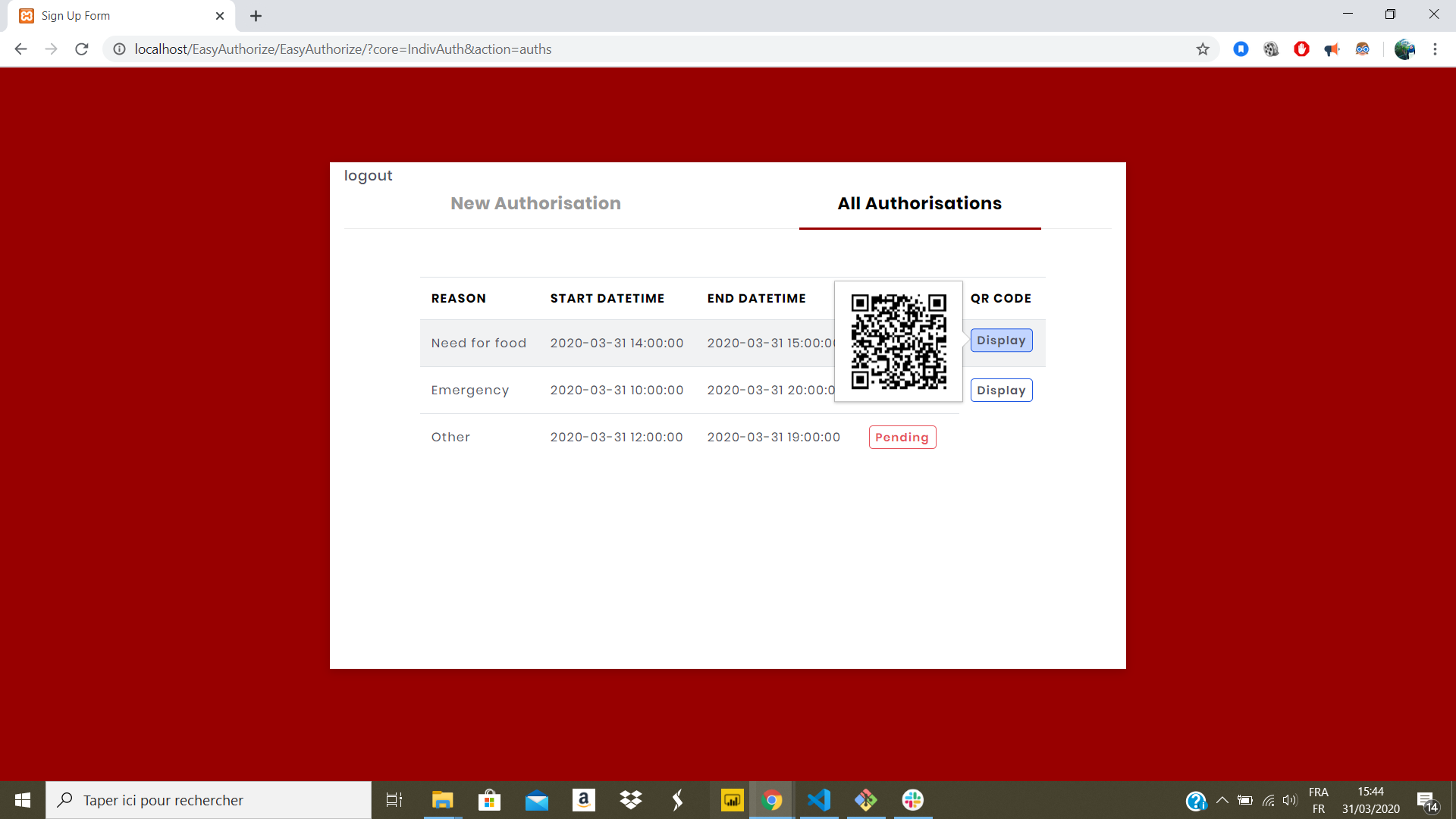The height and width of the screenshot is (819, 1456).
Task: Select the All Authorisations tab
Action: [919, 203]
